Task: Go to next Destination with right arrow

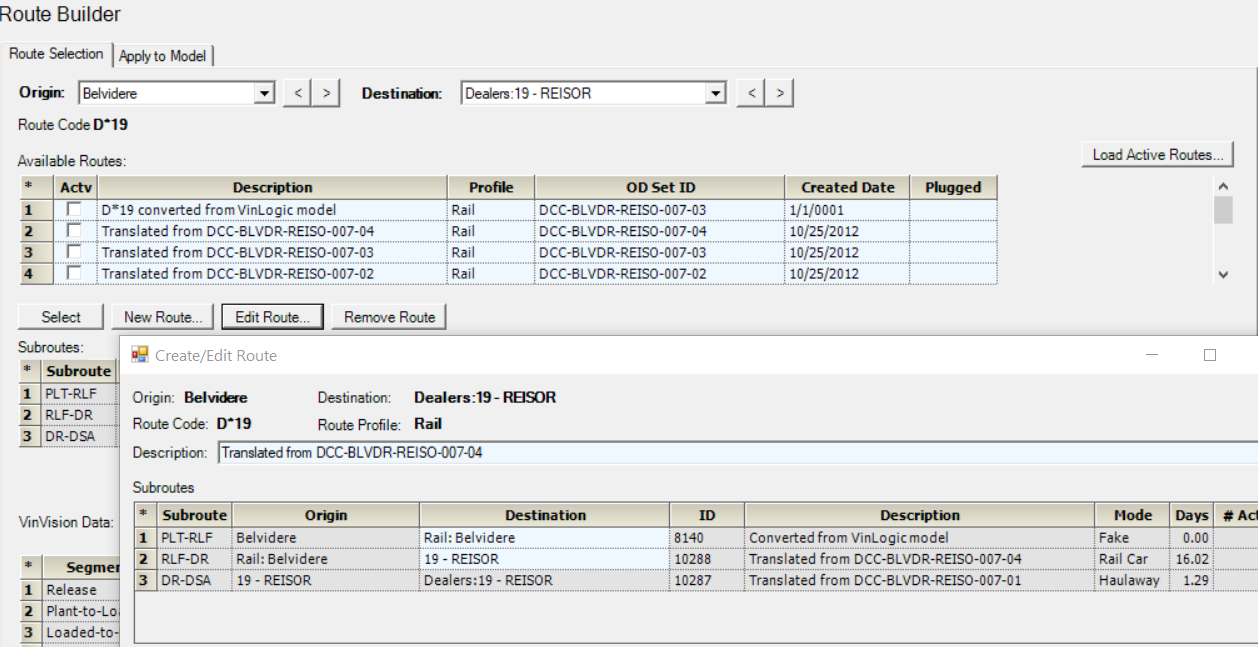Action: click(x=780, y=93)
